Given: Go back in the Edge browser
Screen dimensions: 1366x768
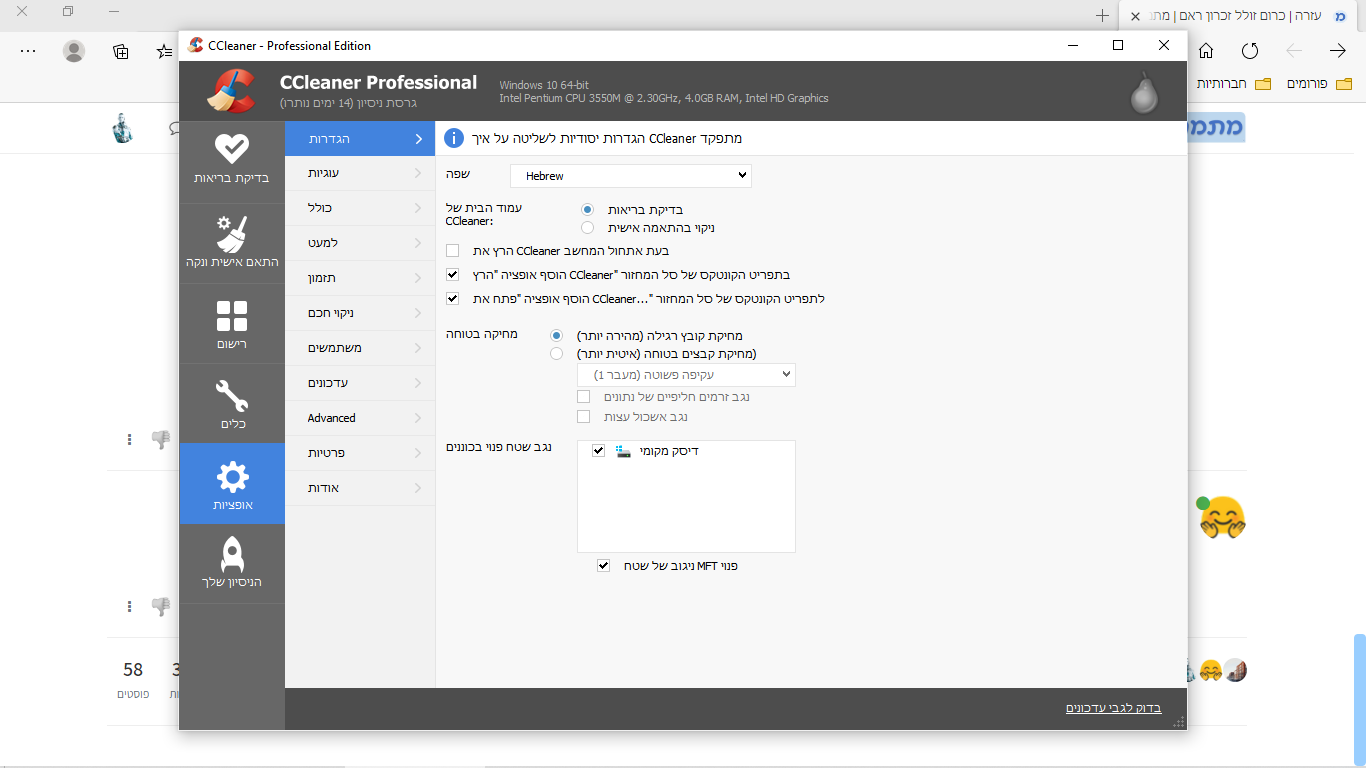Looking at the screenshot, I should (1294, 51).
